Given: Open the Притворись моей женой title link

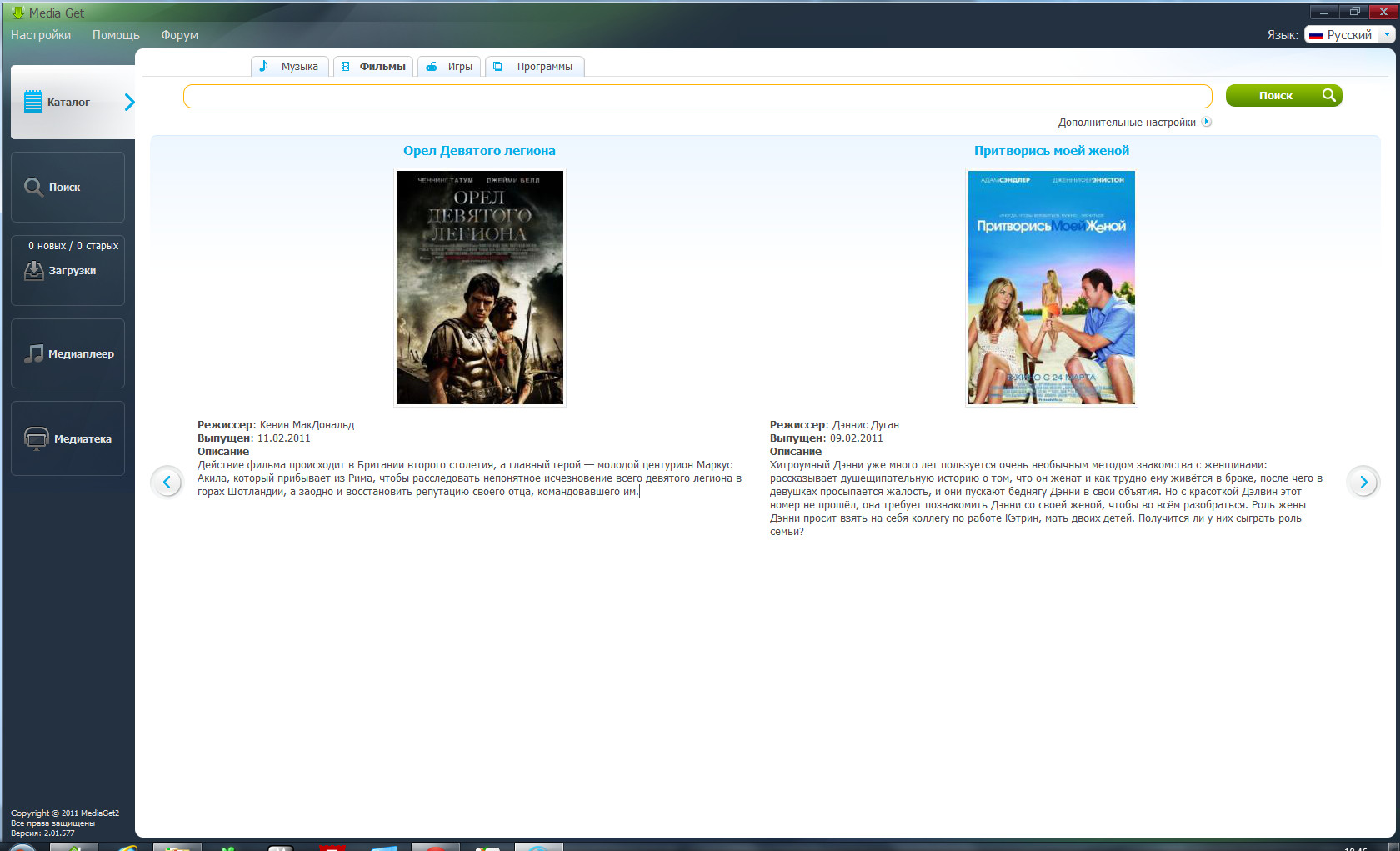Looking at the screenshot, I should (1052, 151).
